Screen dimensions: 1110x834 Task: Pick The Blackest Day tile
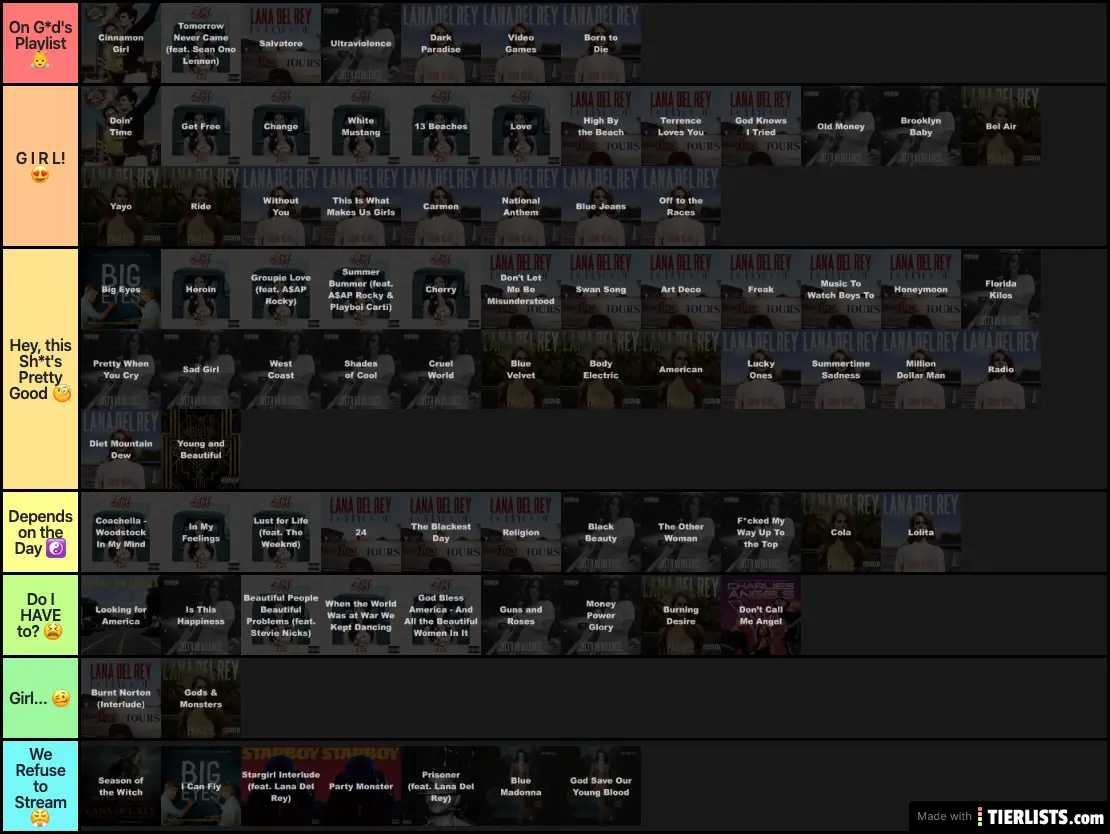(441, 532)
